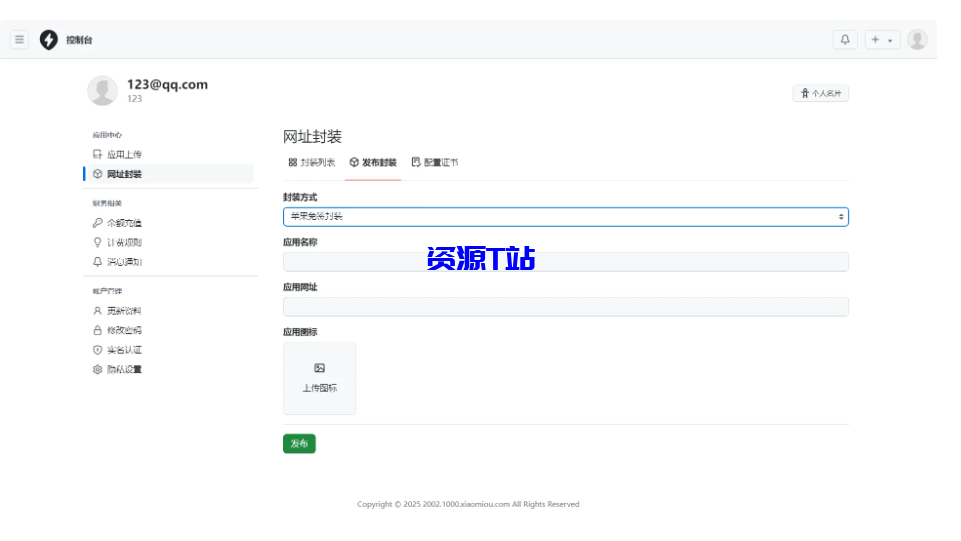Focus the 应用网址 input field
Image resolution: width=961 pixels, height=541 pixels.
(x=566, y=306)
